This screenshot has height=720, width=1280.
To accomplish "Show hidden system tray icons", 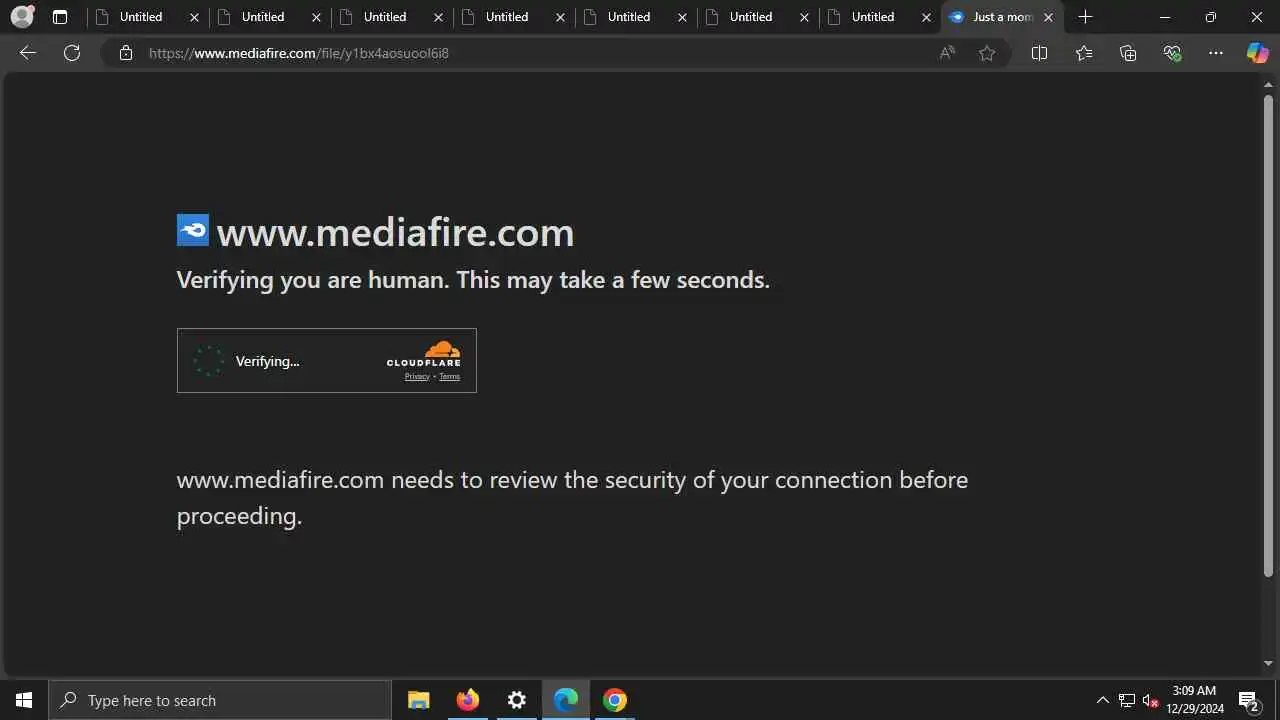I will click(x=1102, y=700).
